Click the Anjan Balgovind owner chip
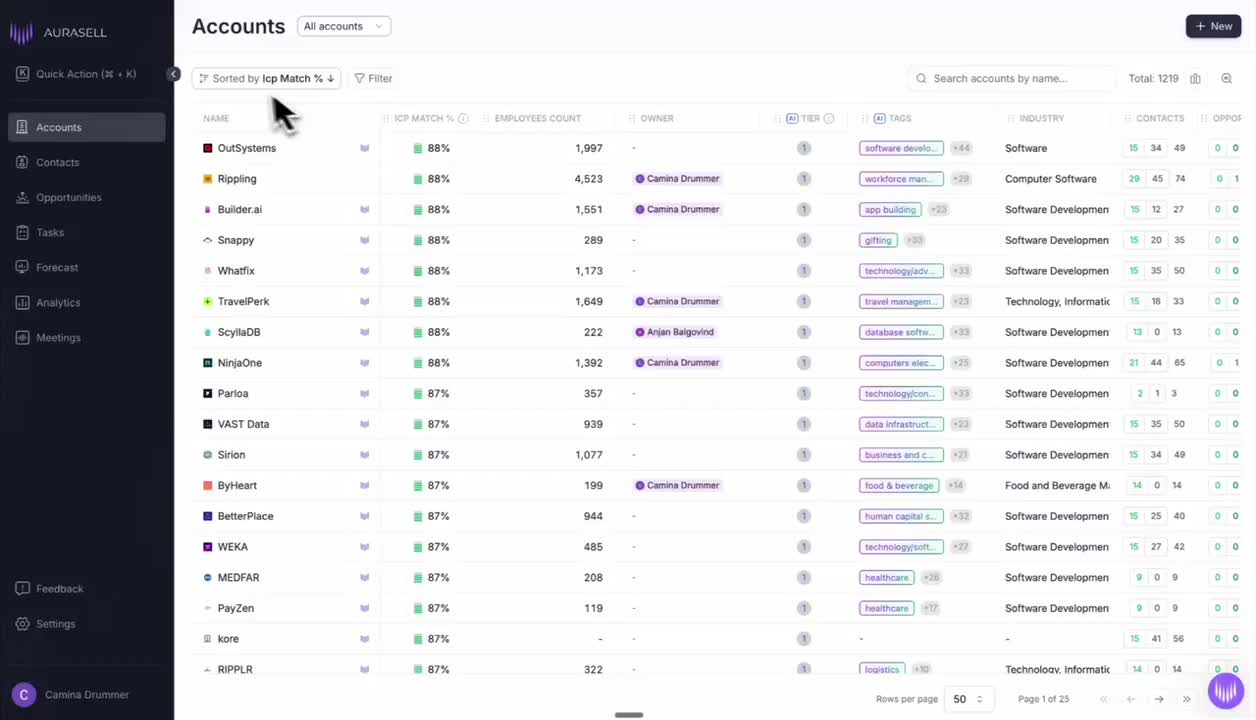 [x=675, y=332]
